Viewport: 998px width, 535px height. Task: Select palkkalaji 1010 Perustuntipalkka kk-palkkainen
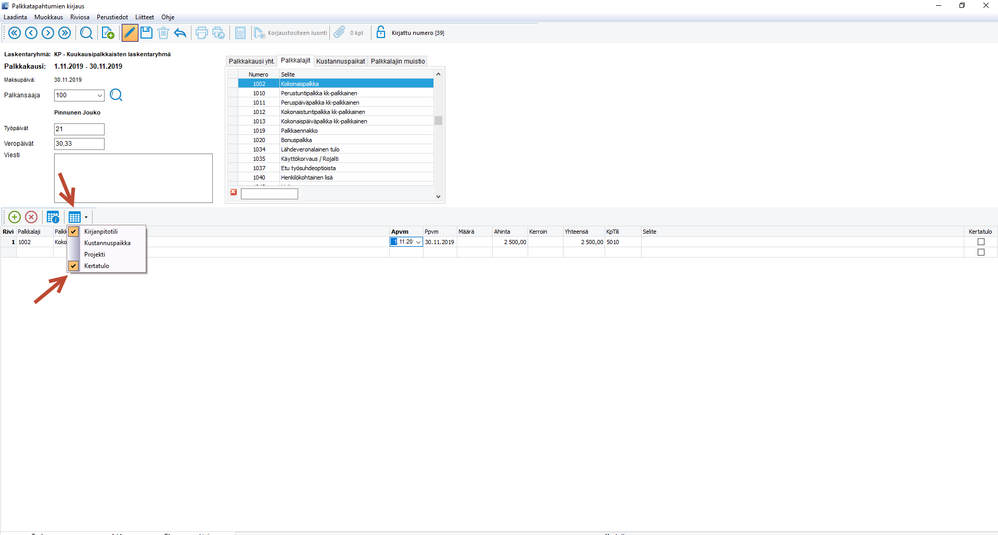point(335,93)
